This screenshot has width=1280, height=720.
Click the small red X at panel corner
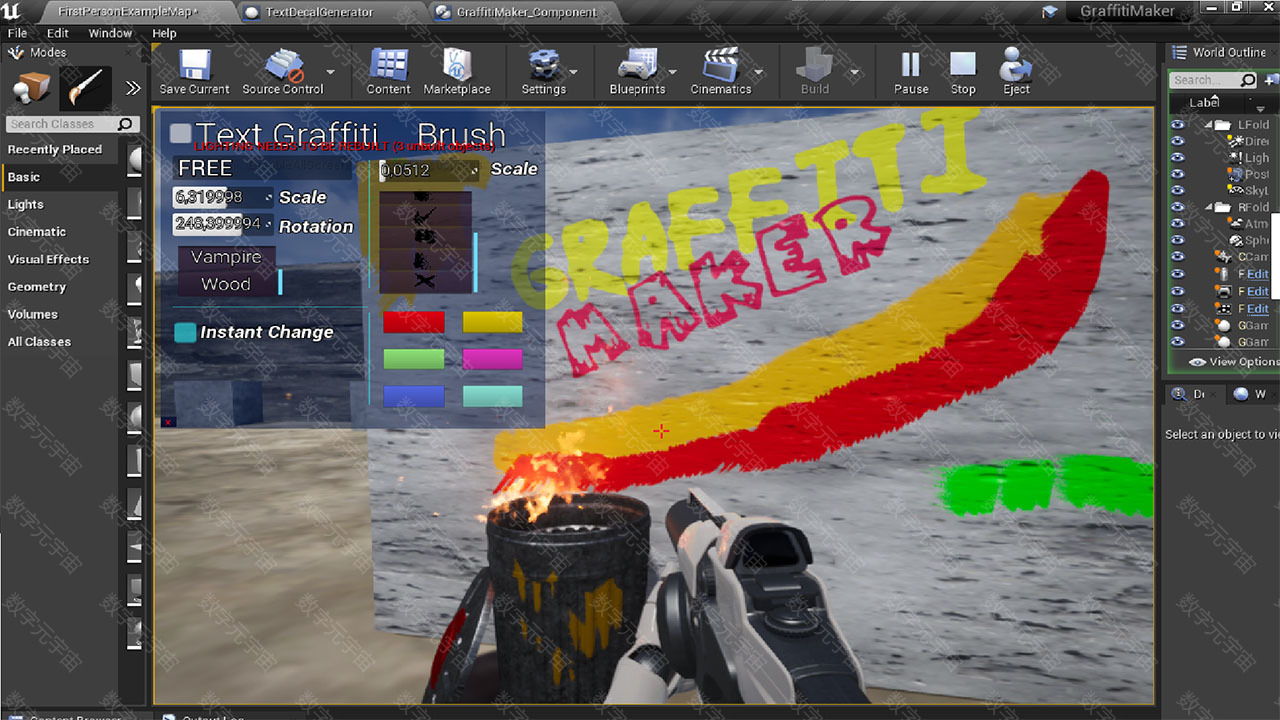(169, 422)
